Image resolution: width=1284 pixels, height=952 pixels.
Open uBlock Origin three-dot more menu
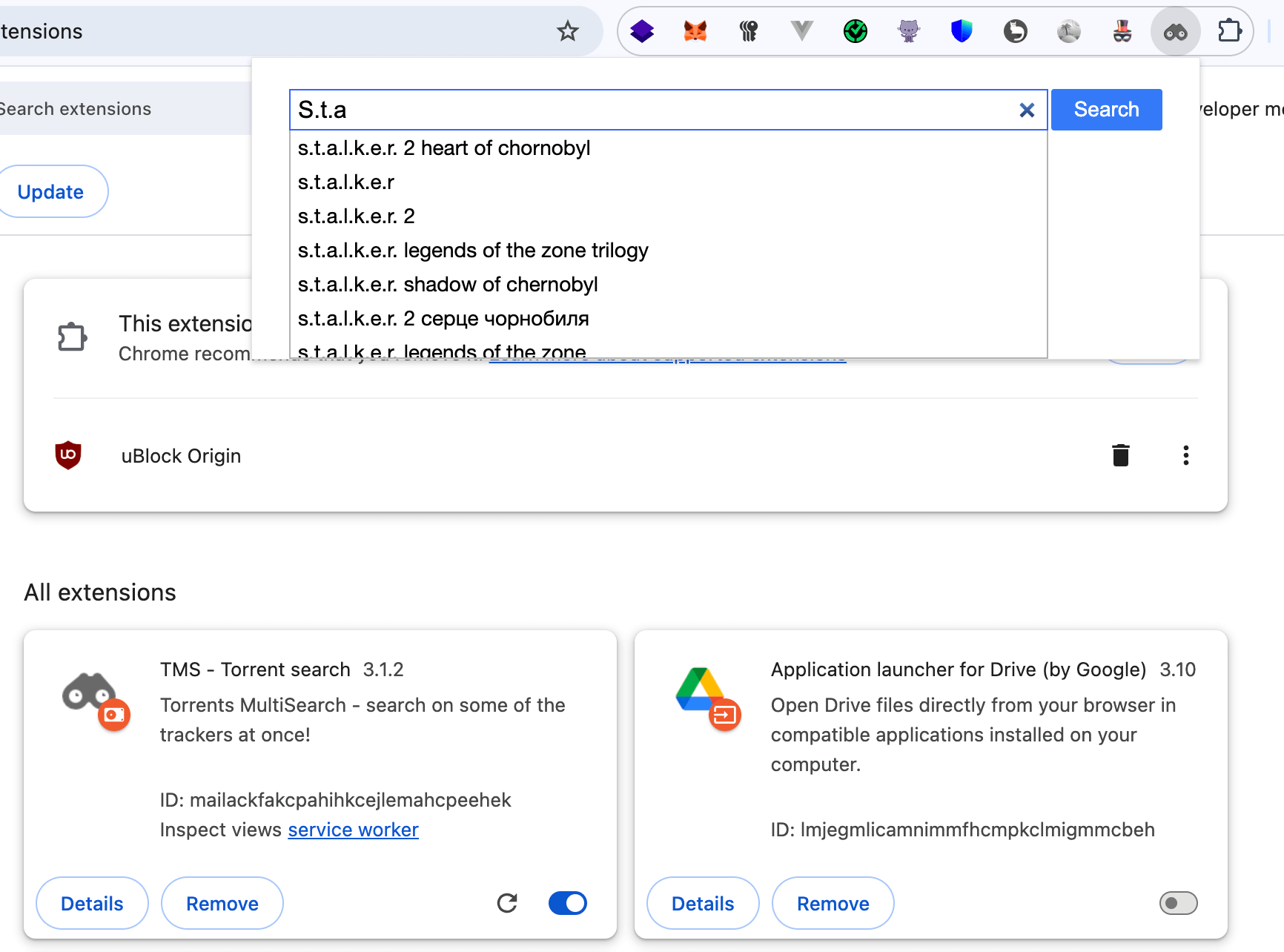click(1186, 455)
